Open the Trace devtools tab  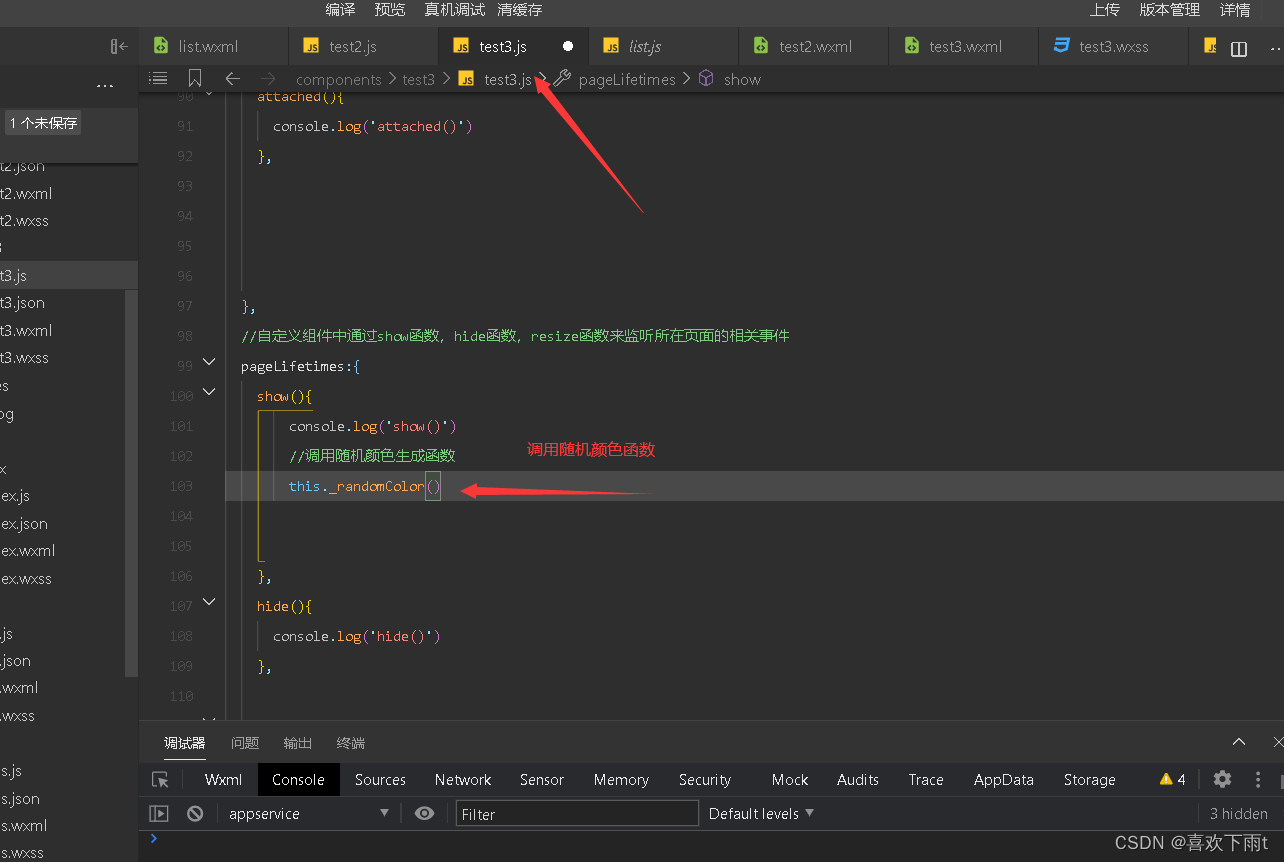tap(926, 780)
